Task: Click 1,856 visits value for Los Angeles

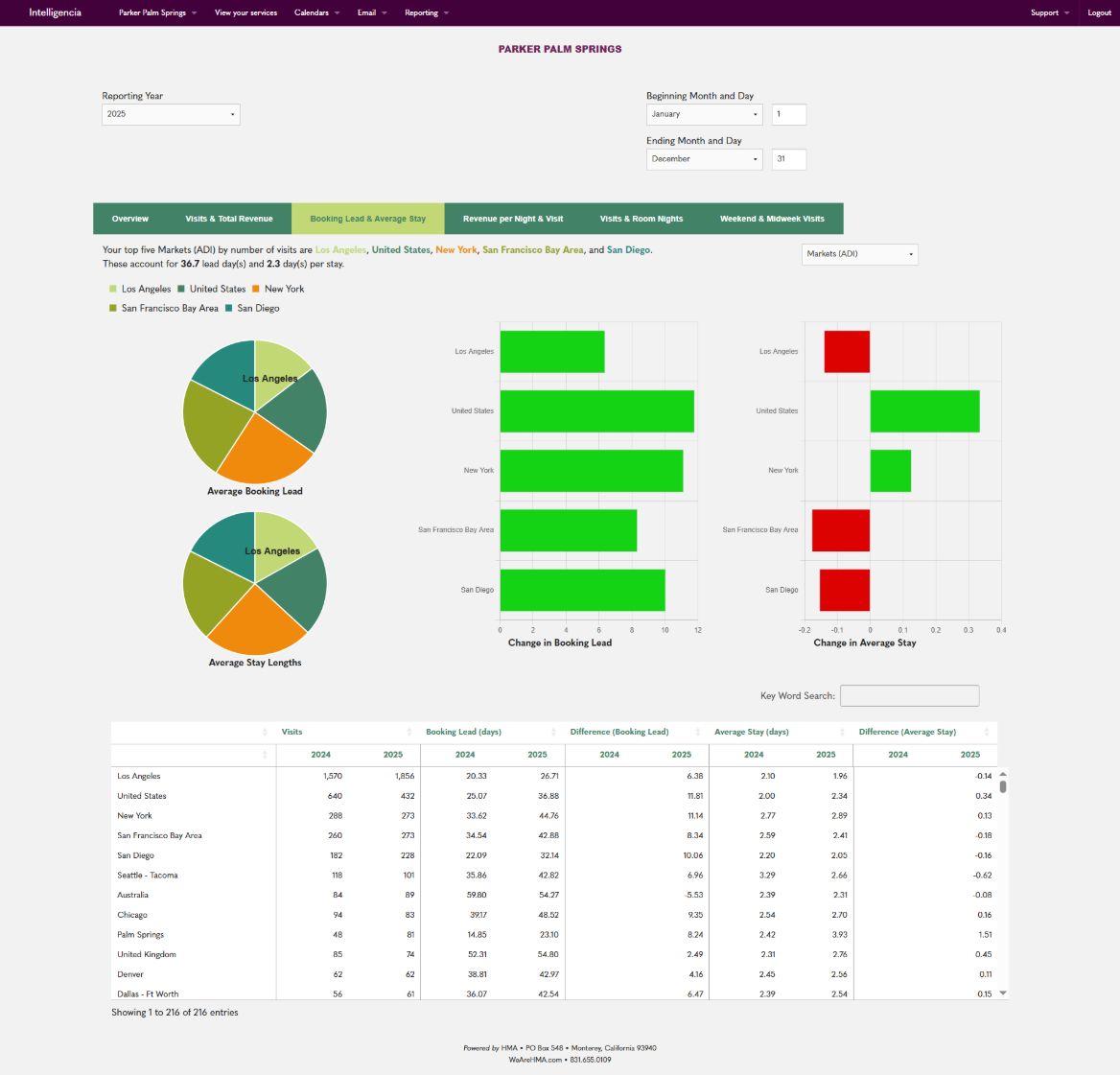Action: 405,777
